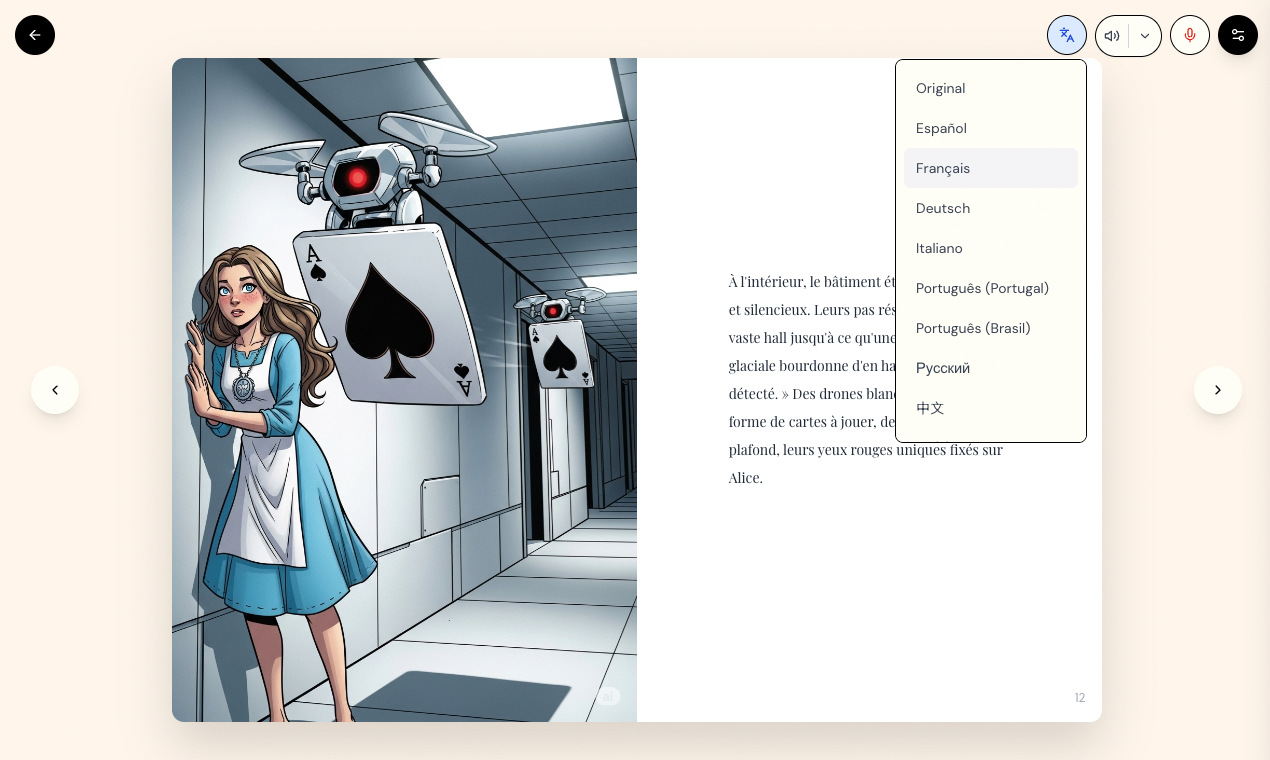Advance to the next page

click(x=1217, y=390)
